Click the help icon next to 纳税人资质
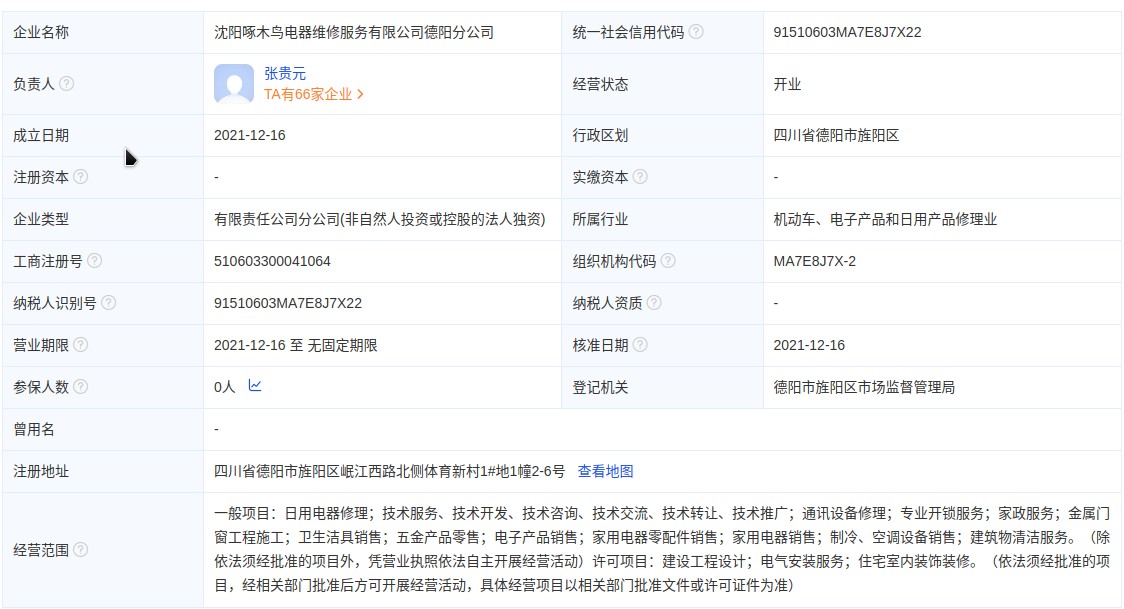The height and width of the screenshot is (609, 1124). tap(654, 303)
